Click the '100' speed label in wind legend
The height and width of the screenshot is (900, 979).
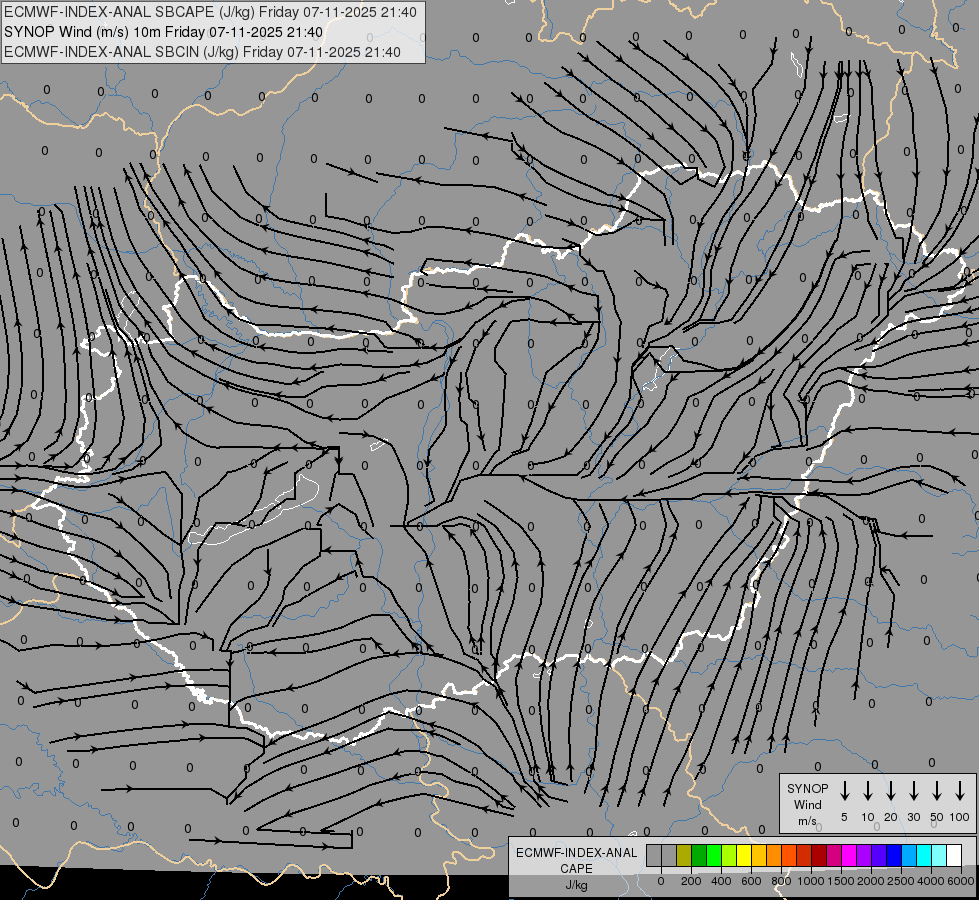960,817
